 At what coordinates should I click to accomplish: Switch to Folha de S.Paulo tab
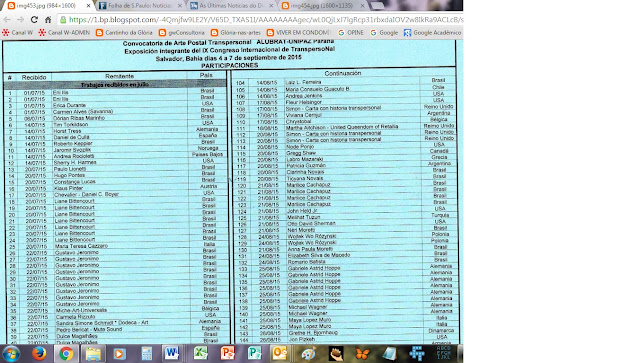(140, 6)
